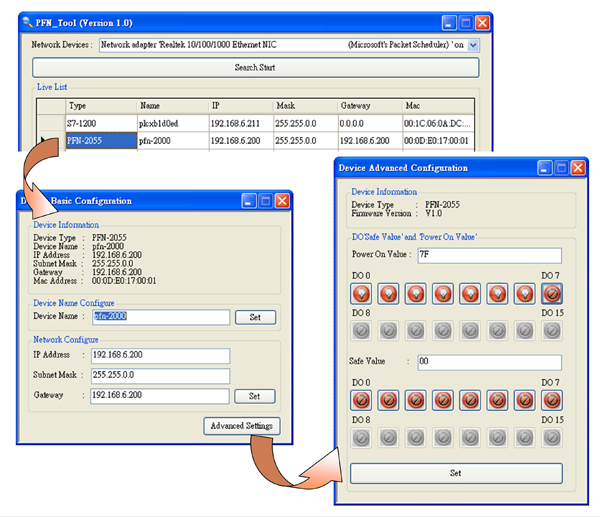Focus the Gateway input field
This screenshot has width=600, height=517.
pos(160,396)
